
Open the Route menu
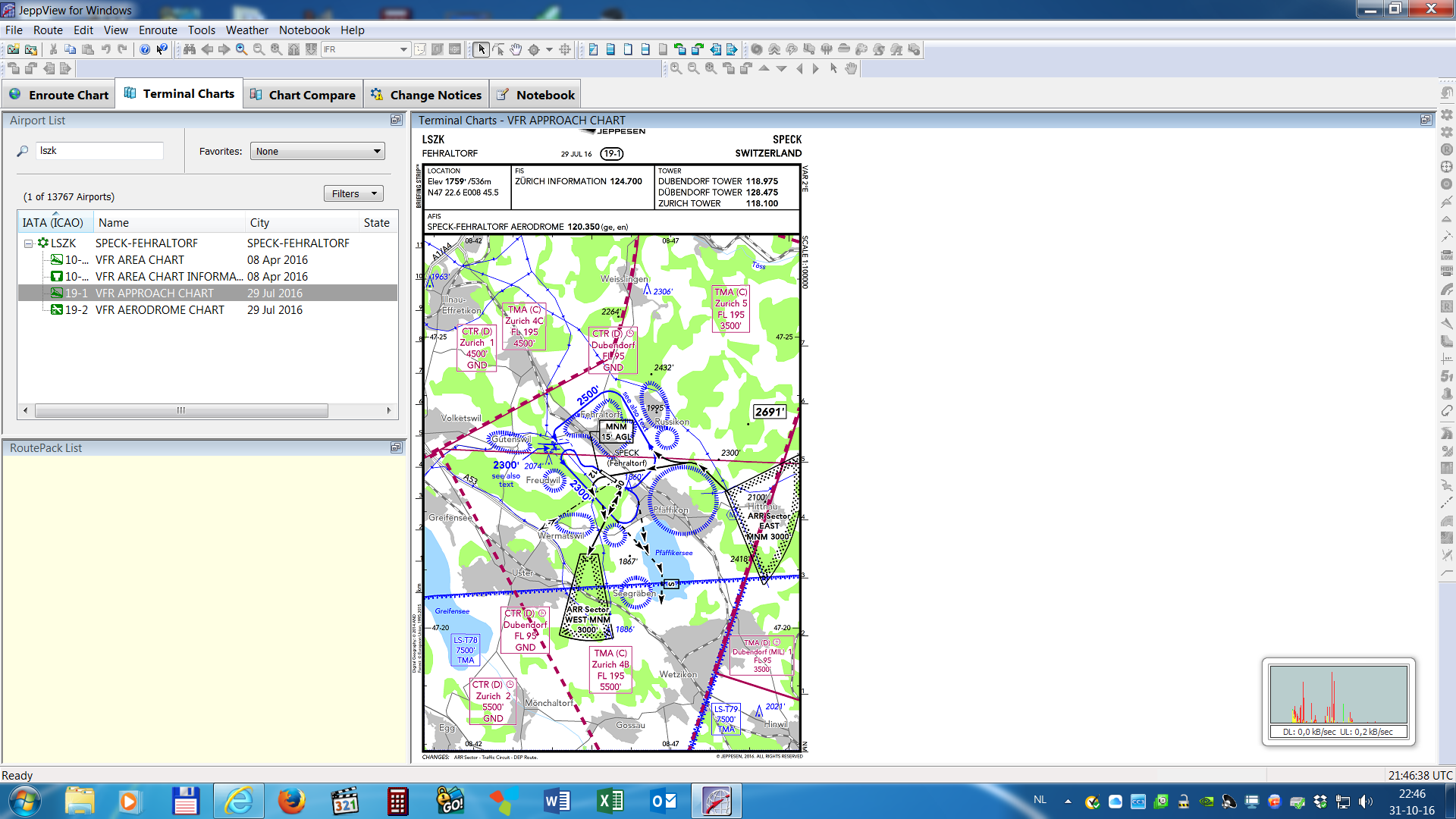[48, 30]
